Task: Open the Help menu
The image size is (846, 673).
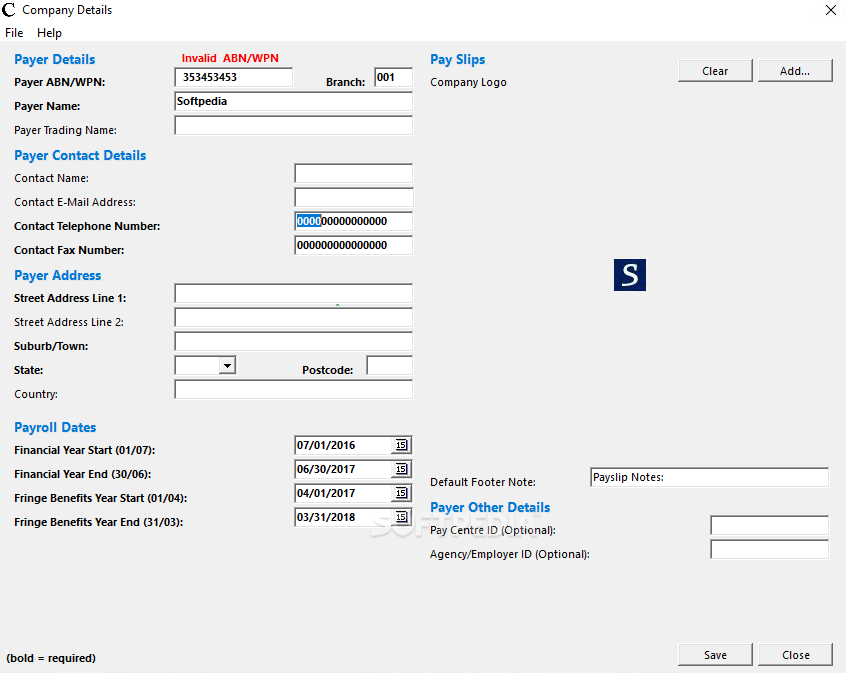Action: pos(49,33)
